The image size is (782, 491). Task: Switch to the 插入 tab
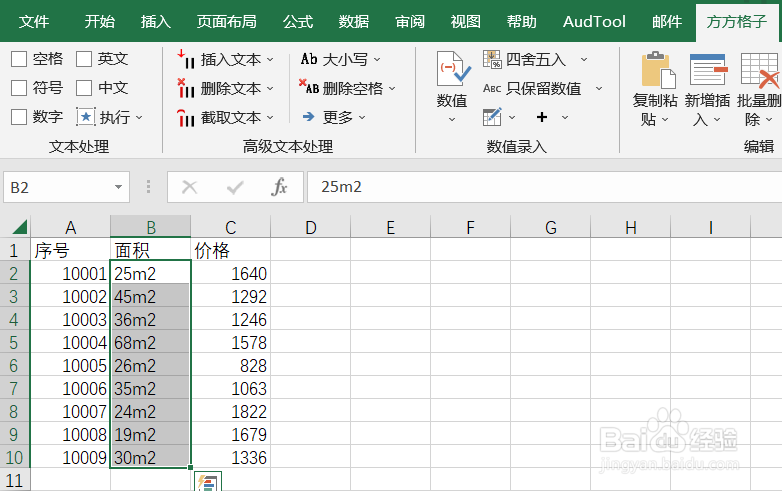(x=156, y=21)
